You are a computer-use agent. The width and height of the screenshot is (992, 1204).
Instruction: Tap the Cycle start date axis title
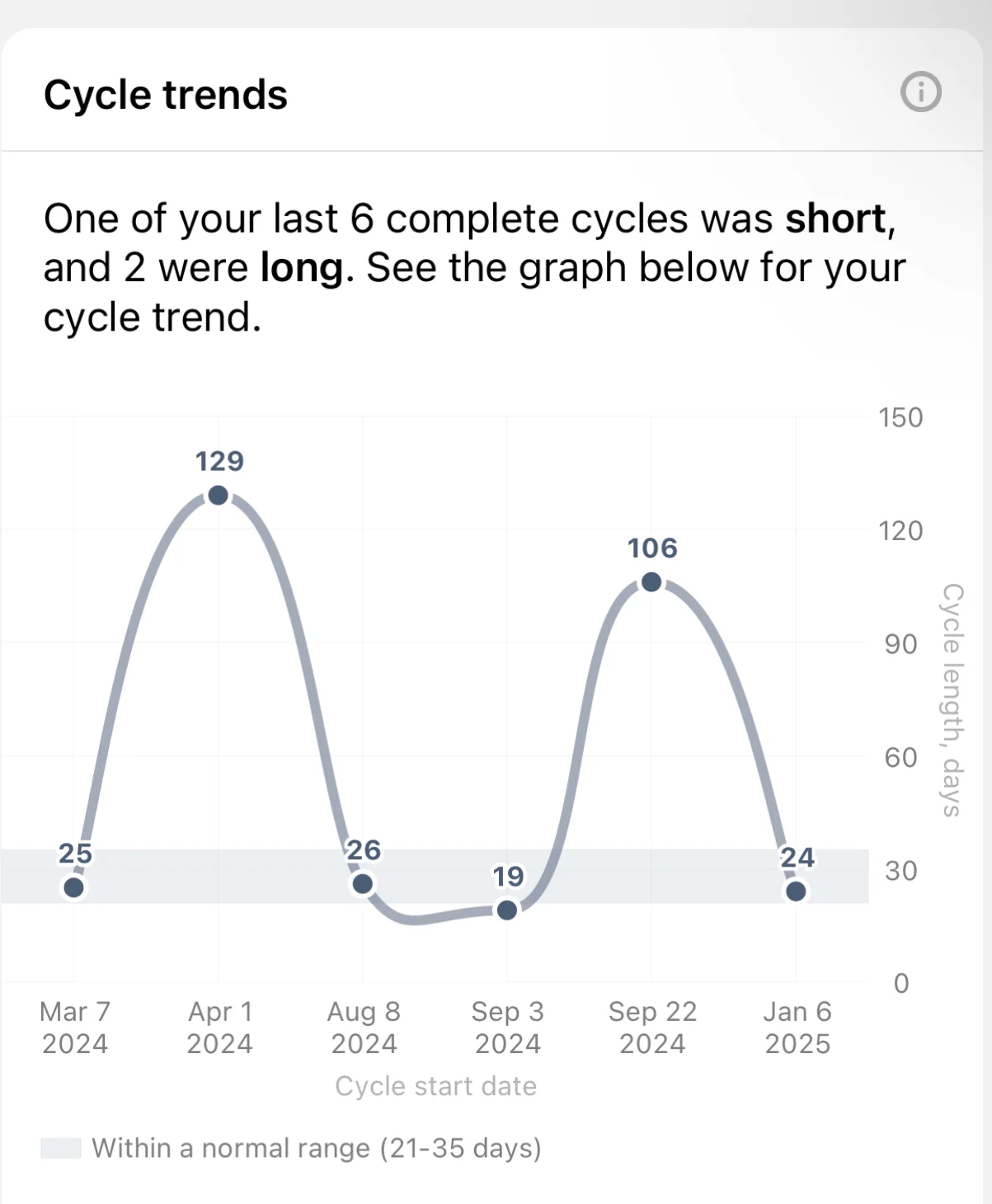[435, 1086]
